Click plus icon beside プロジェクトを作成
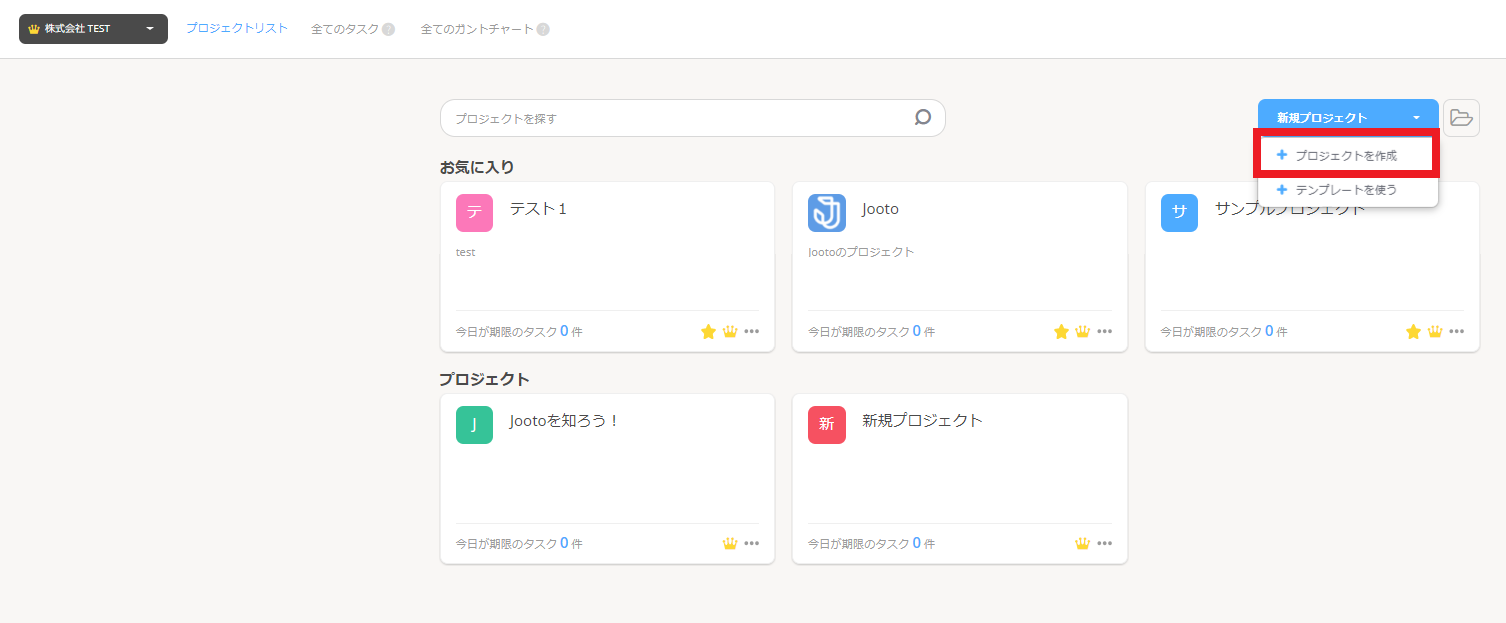 click(x=1282, y=155)
